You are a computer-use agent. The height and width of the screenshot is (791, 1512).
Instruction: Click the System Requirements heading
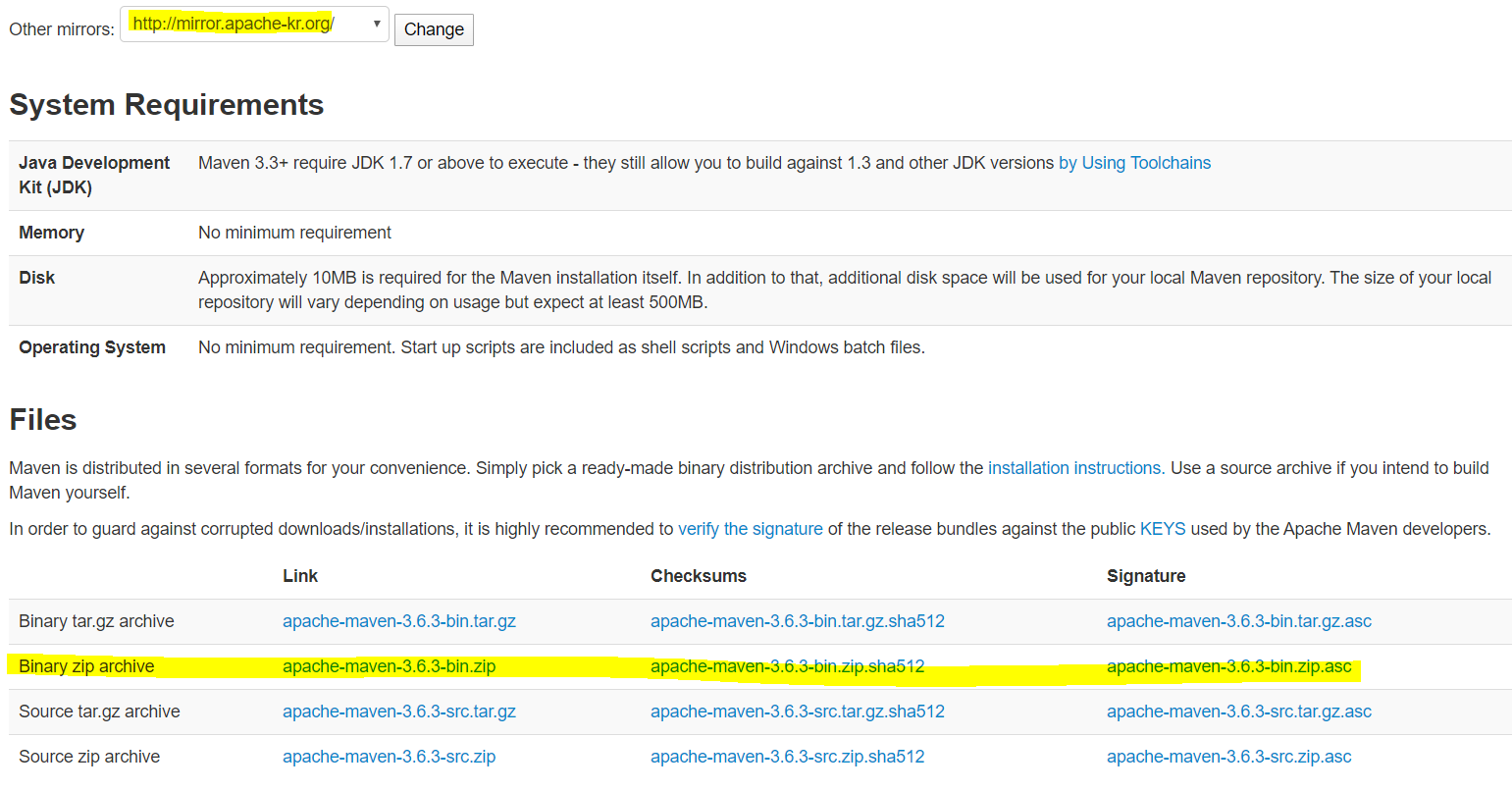pos(167,105)
